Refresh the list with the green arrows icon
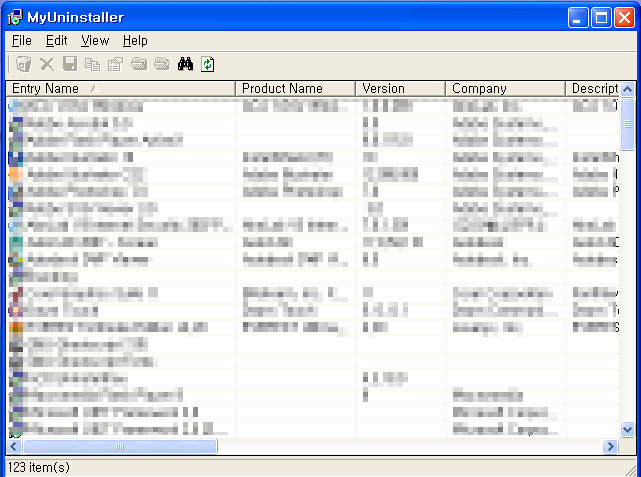 pos(208,64)
